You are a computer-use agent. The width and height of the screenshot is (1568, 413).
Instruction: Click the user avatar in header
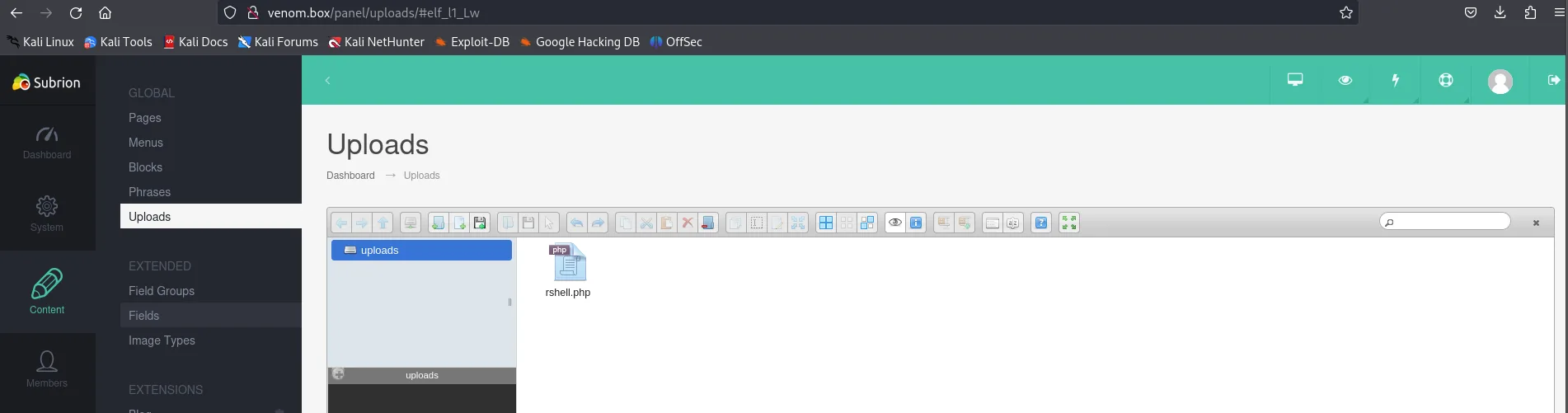click(1500, 81)
